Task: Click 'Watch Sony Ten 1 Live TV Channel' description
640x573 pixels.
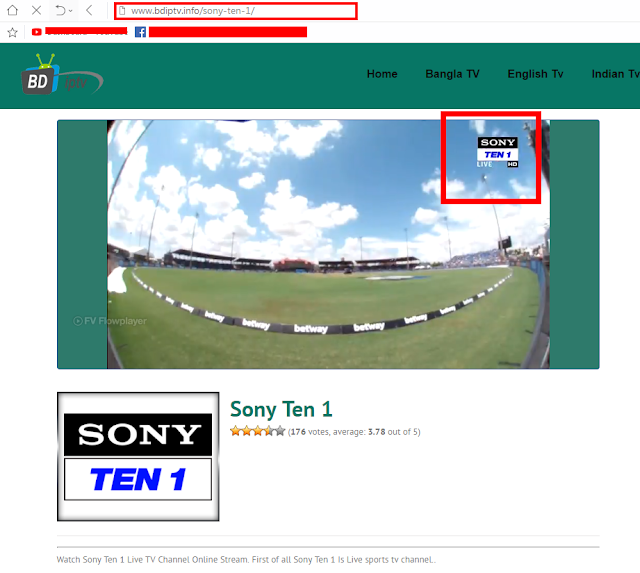Action: [246, 560]
